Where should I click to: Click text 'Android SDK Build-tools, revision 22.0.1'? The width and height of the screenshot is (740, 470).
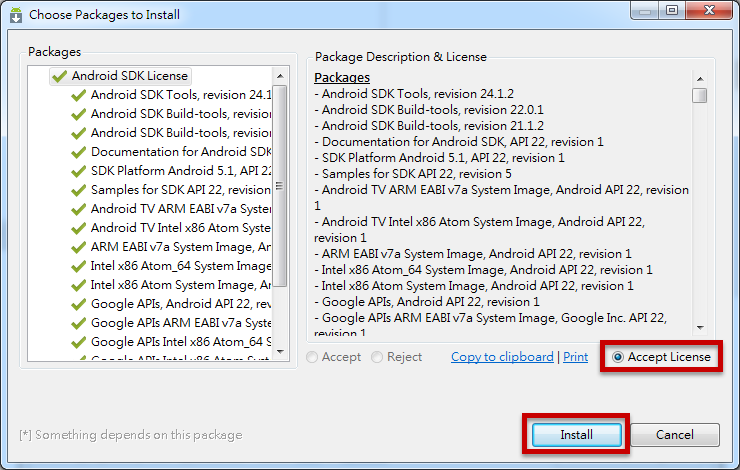pos(433,110)
